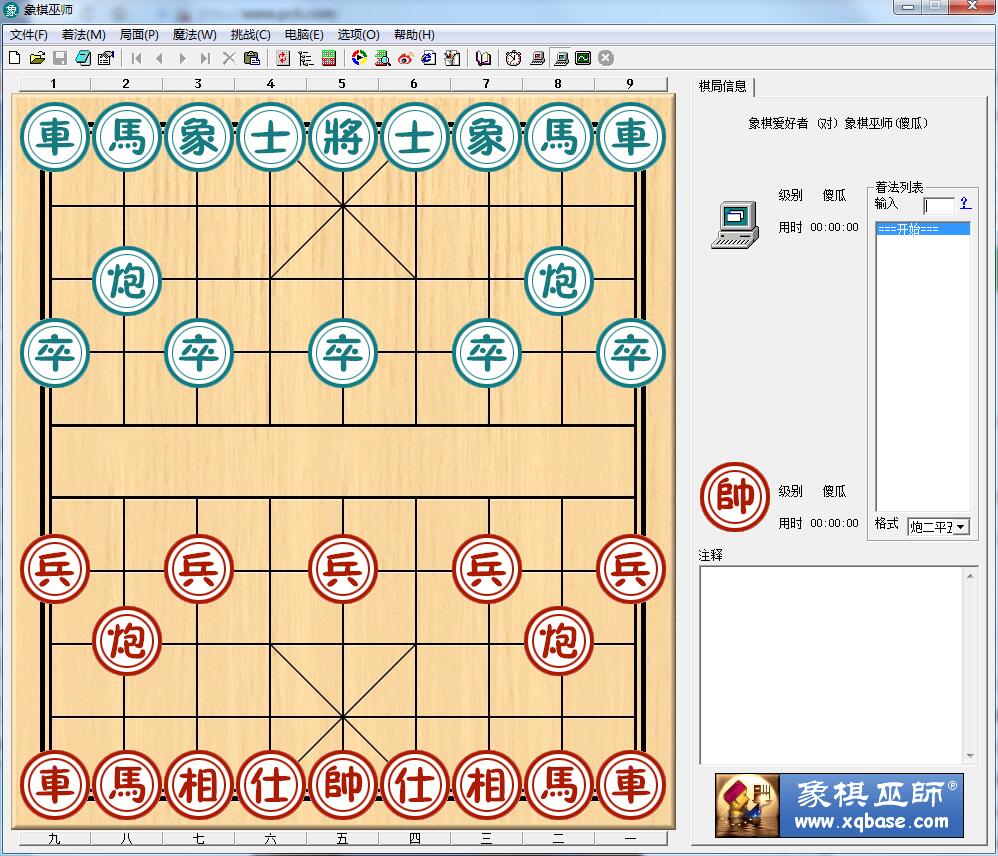Advance one move with the forward arrow icon
This screenshot has width=998, height=856.
click(x=181, y=58)
